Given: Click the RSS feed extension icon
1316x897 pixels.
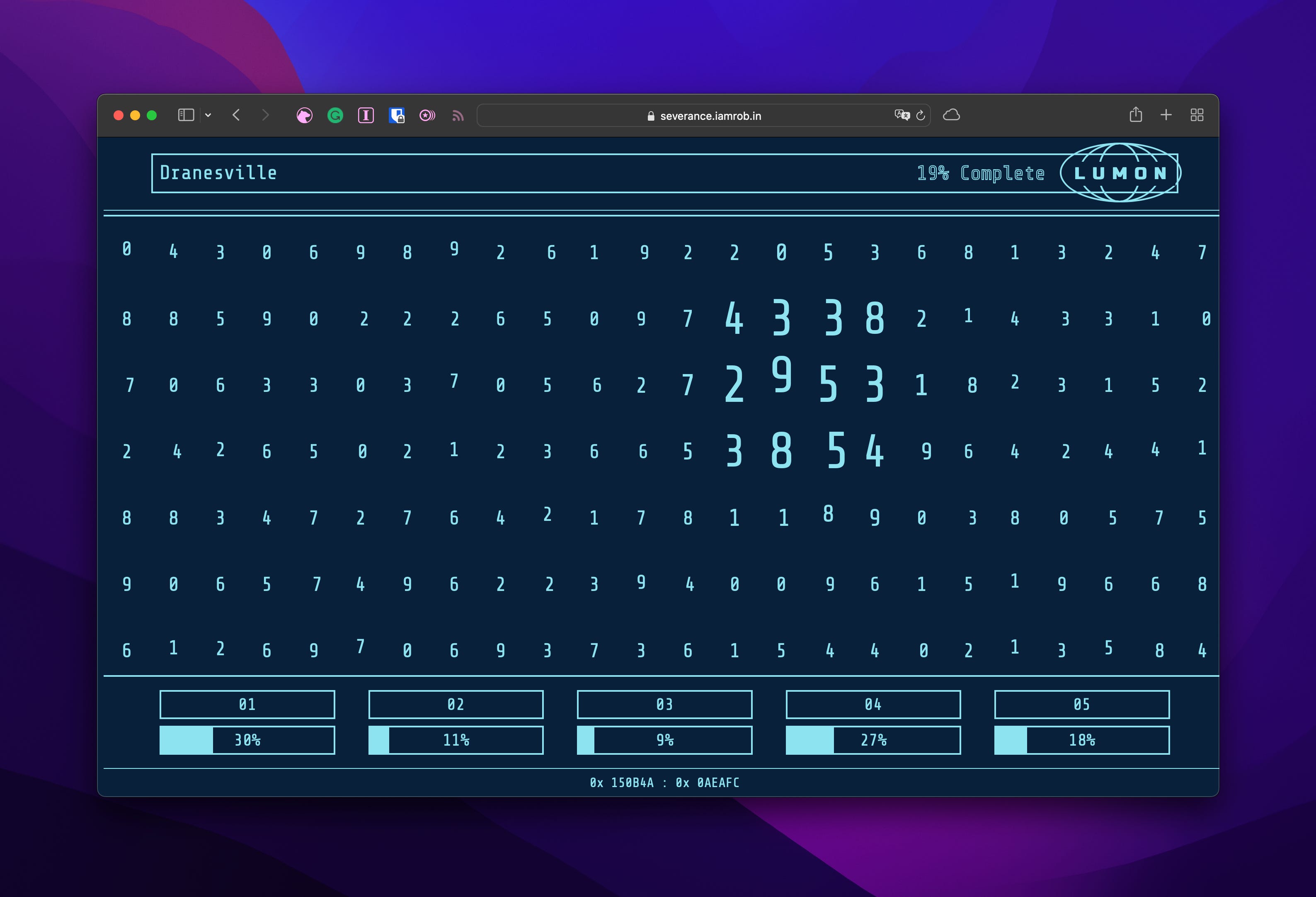Looking at the screenshot, I should (458, 116).
